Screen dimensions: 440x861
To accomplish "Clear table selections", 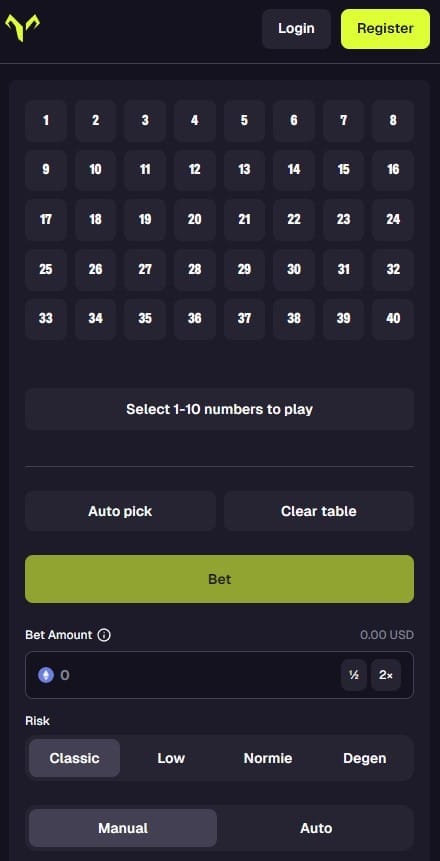I will click(319, 511).
